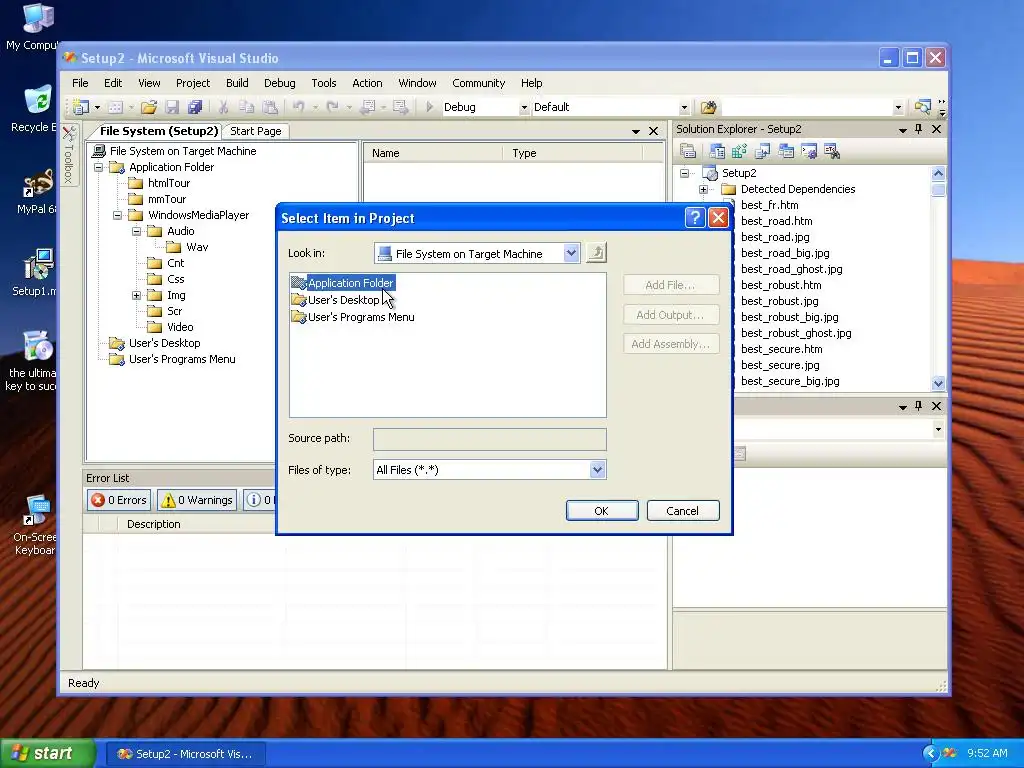1024x768 pixels.
Task: Click Setup2 taskbar button
Action: coord(185,754)
